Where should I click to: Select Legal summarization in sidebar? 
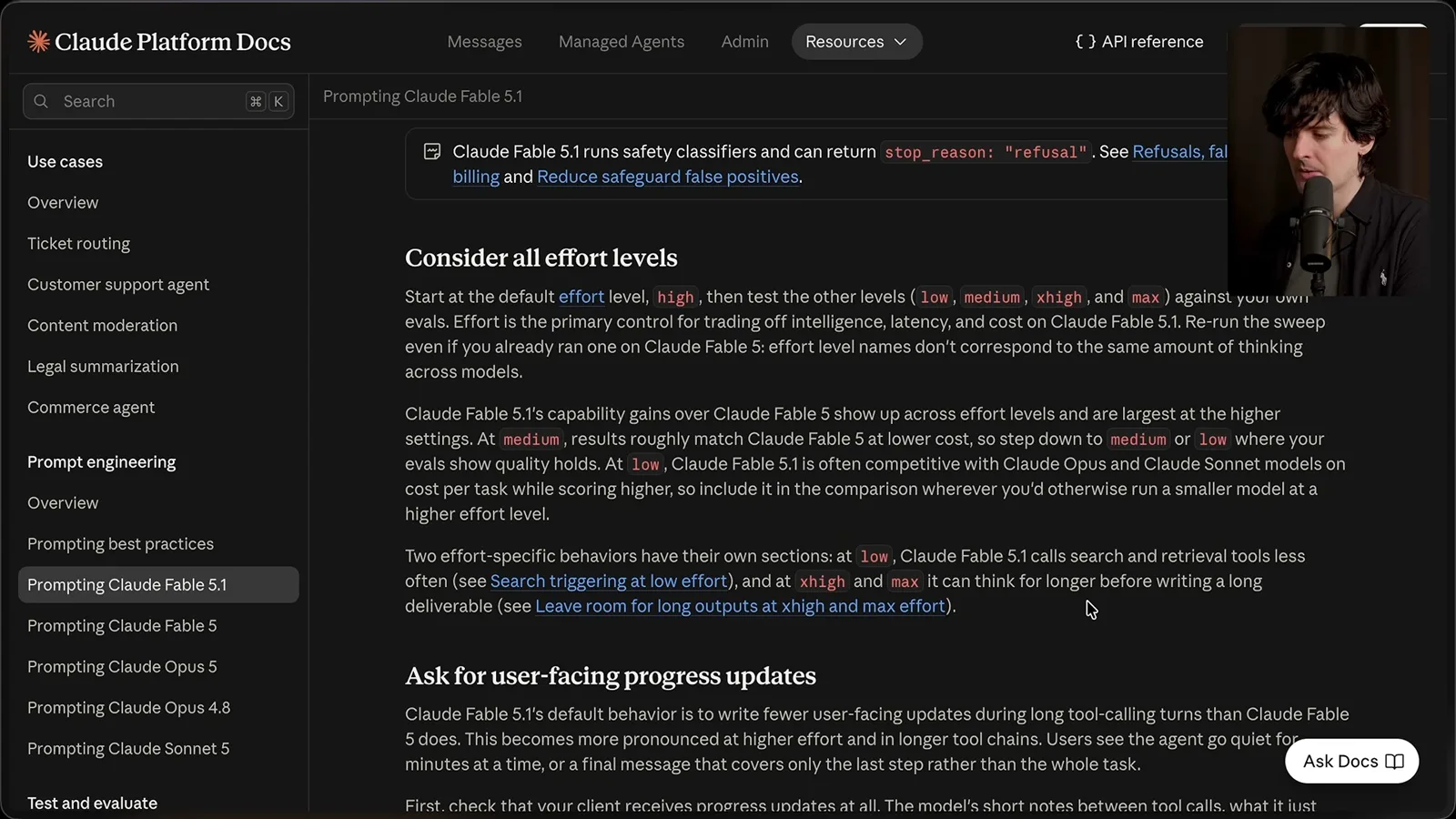[x=103, y=367]
